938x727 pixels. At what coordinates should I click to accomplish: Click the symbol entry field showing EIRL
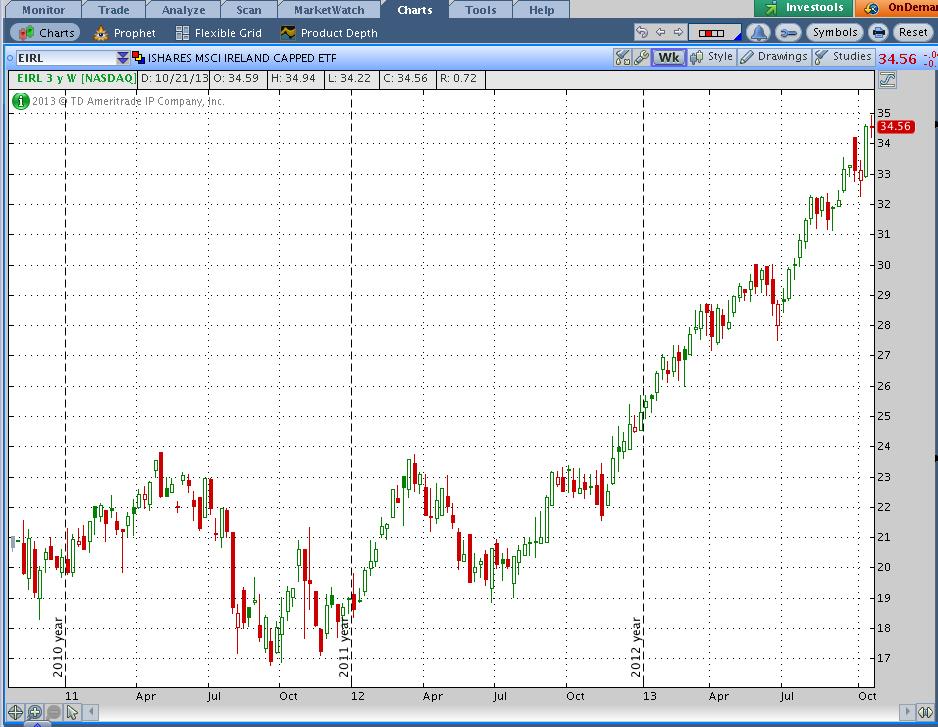(66, 58)
